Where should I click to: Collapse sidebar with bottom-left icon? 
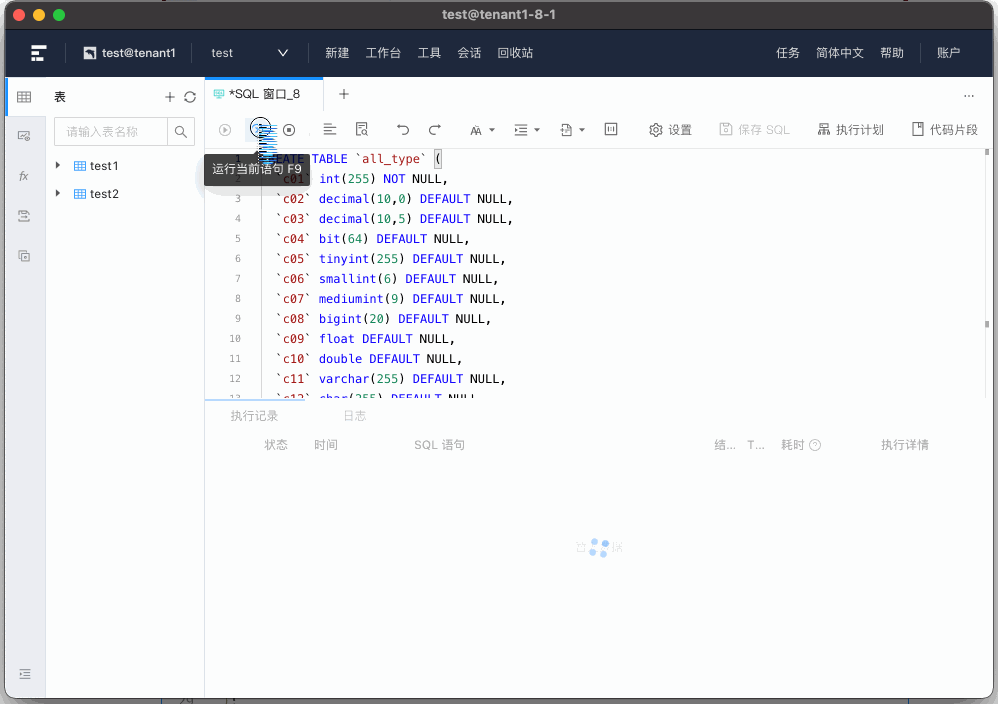tap(25, 673)
